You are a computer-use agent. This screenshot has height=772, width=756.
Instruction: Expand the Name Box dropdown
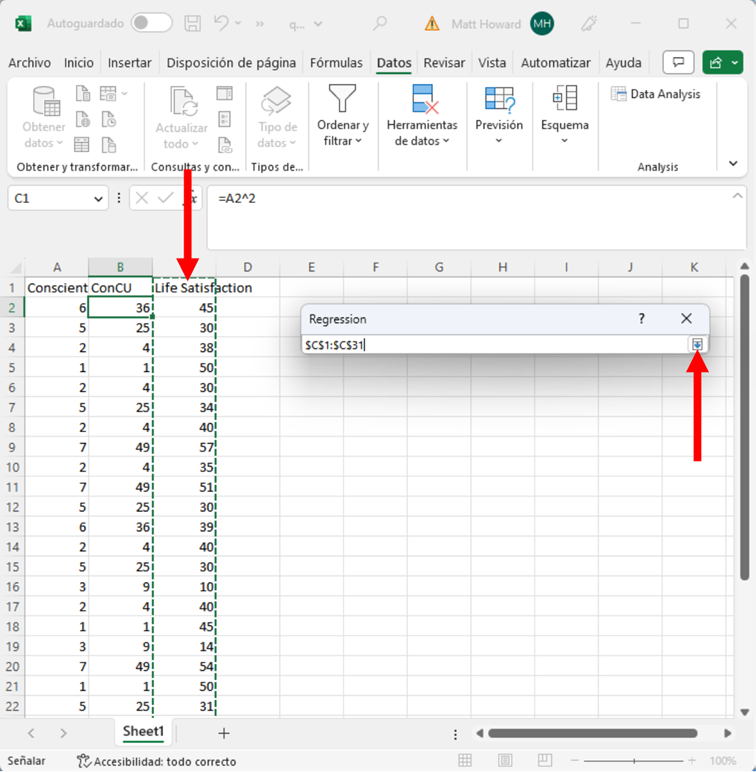pyautogui.click(x=98, y=199)
